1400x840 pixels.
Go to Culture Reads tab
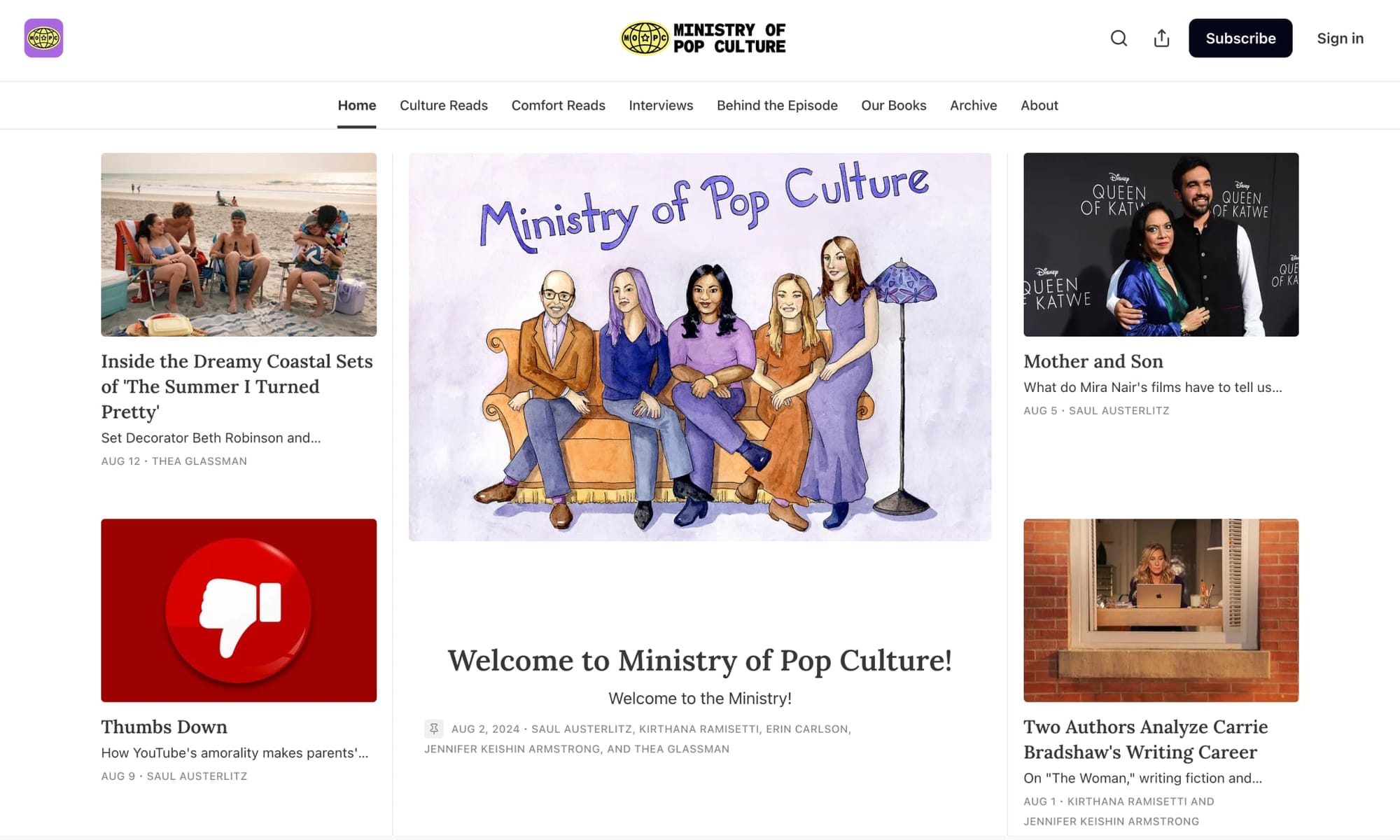click(x=444, y=105)
